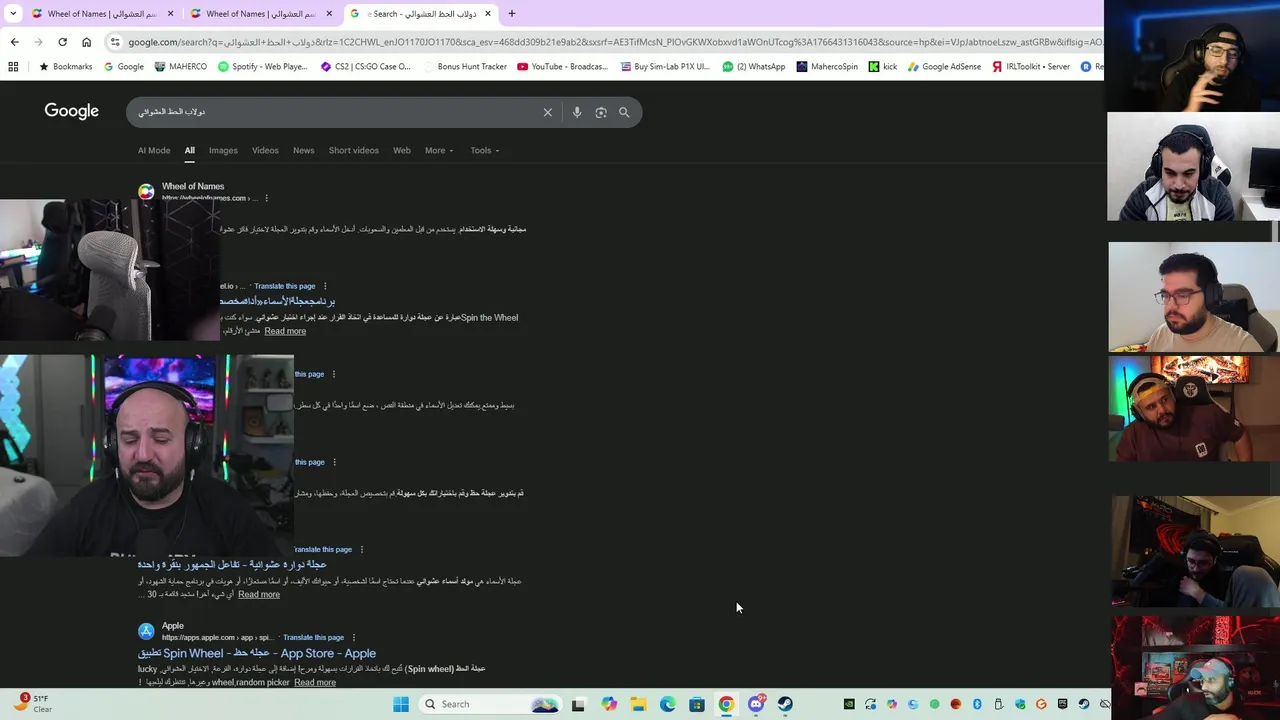1280x720 pixels.
Task: View site information icon in address bar
Action: pos(116,42)
